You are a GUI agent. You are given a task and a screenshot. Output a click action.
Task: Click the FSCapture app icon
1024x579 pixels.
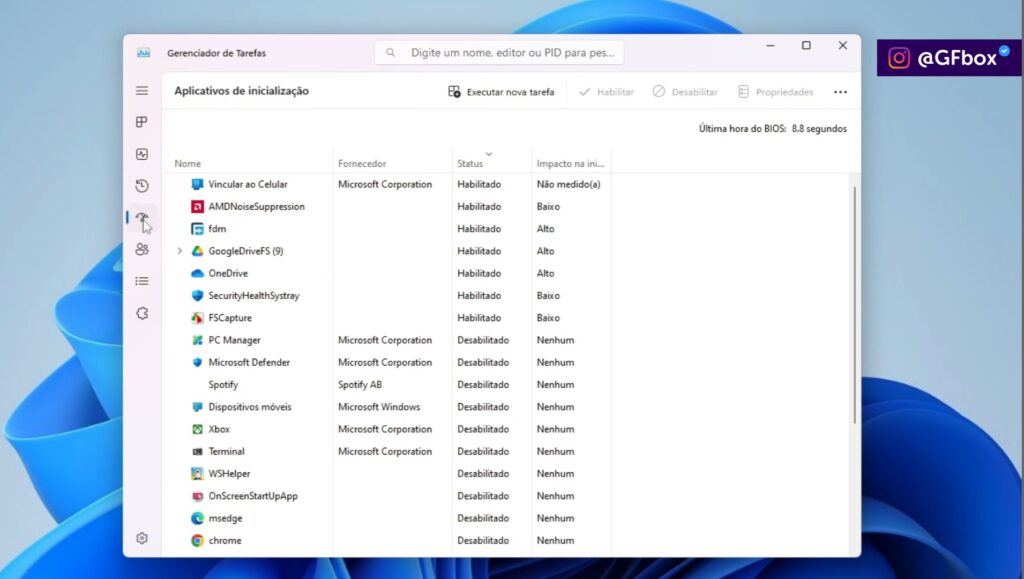tap(197, 318)
